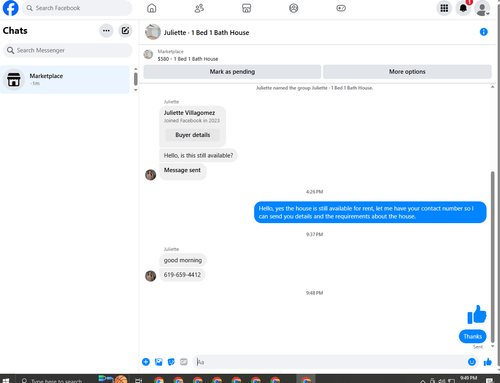Click the 'Thanks' sent message bubble
Viewport: 500px width, 383px height.
(x=473, y=336)
